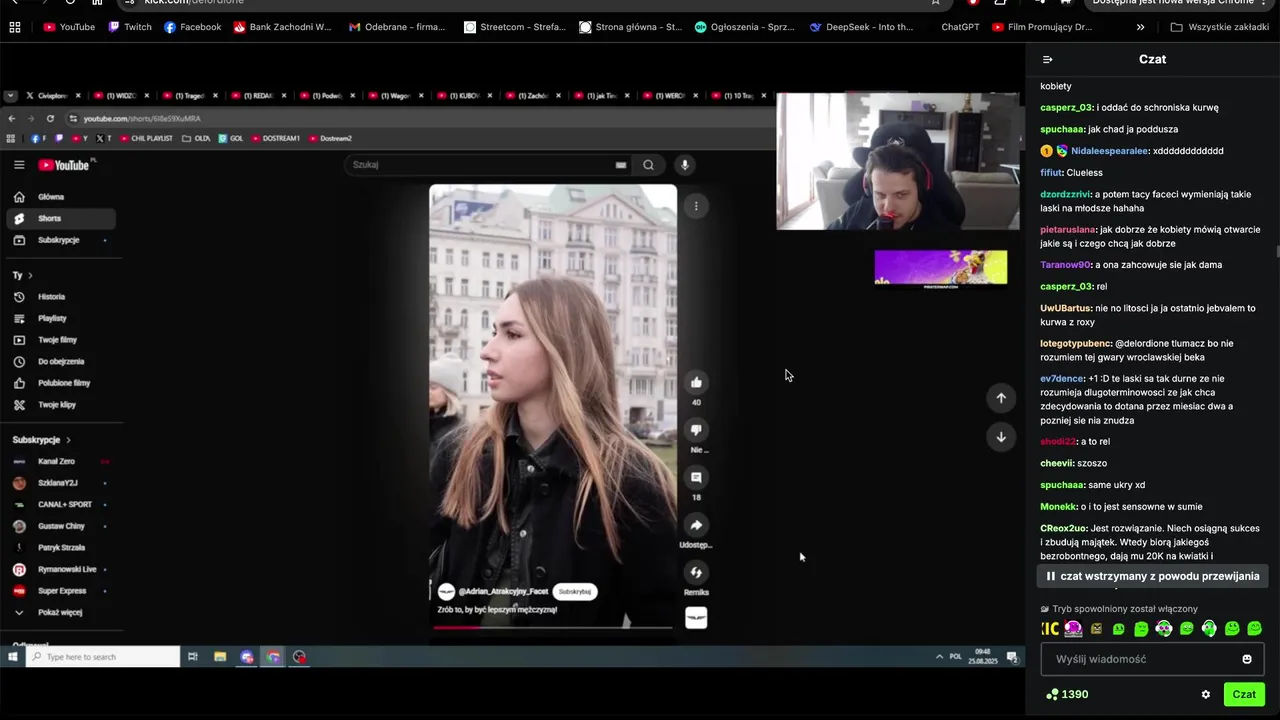Collapse the chat panel icon

coord(1047,59)
